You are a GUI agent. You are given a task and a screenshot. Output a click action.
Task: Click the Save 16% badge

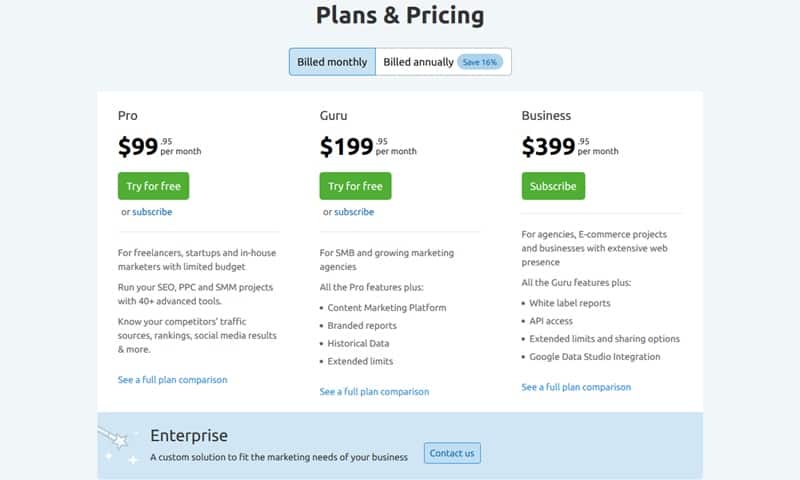[481, 62]
